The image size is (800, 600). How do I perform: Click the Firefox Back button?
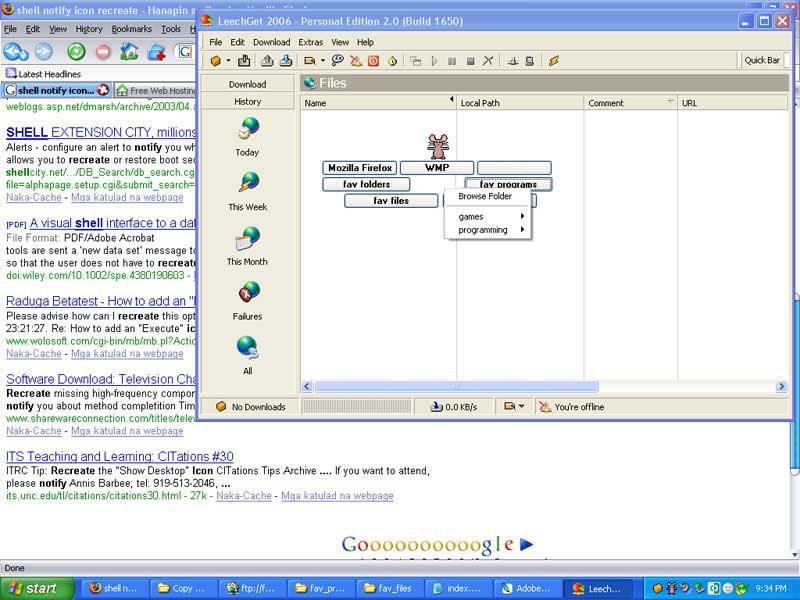click(16, 52)
